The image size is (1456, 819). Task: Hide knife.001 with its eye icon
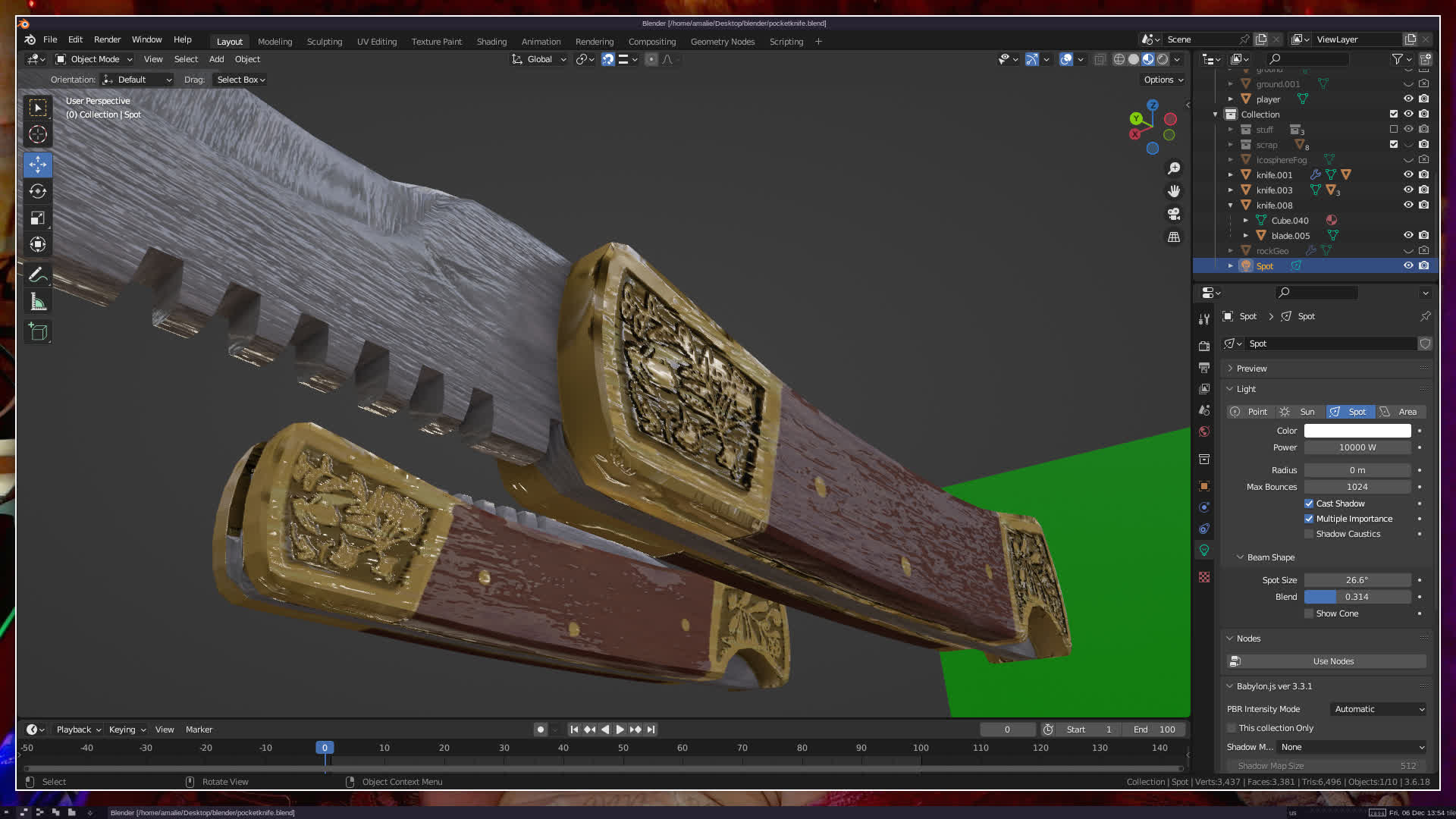(1408, 175)
